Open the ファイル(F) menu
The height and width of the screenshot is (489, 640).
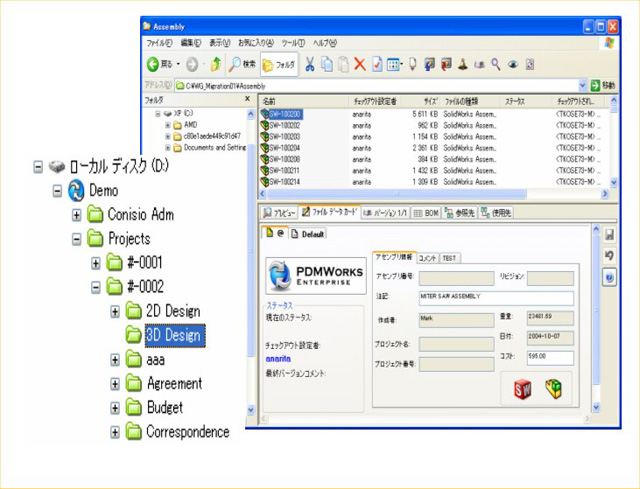[x=159, y=44]
